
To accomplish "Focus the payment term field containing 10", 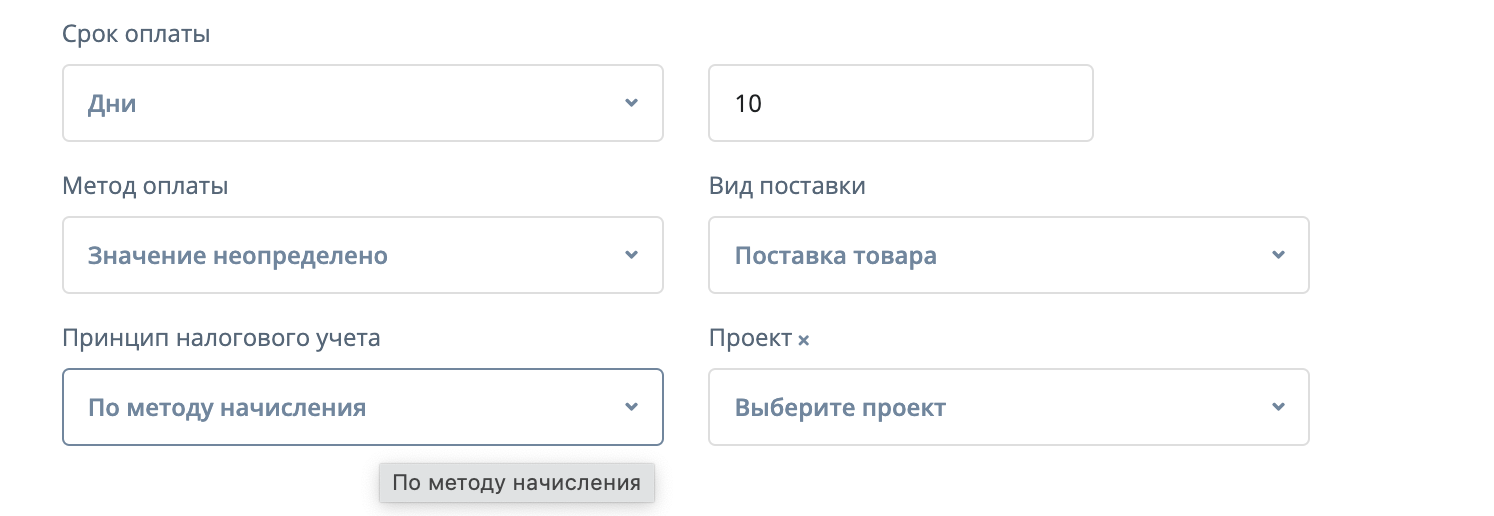I will pyautogui.click(x=900, y=103).
